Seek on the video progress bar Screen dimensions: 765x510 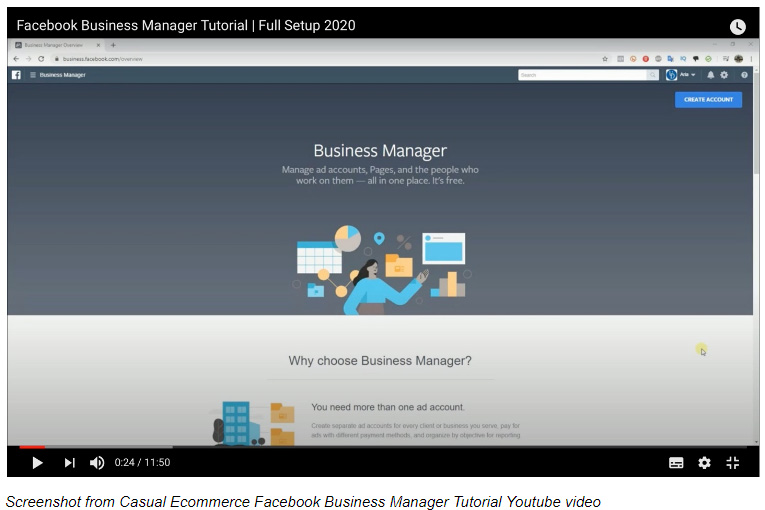[x=383, y=447]
